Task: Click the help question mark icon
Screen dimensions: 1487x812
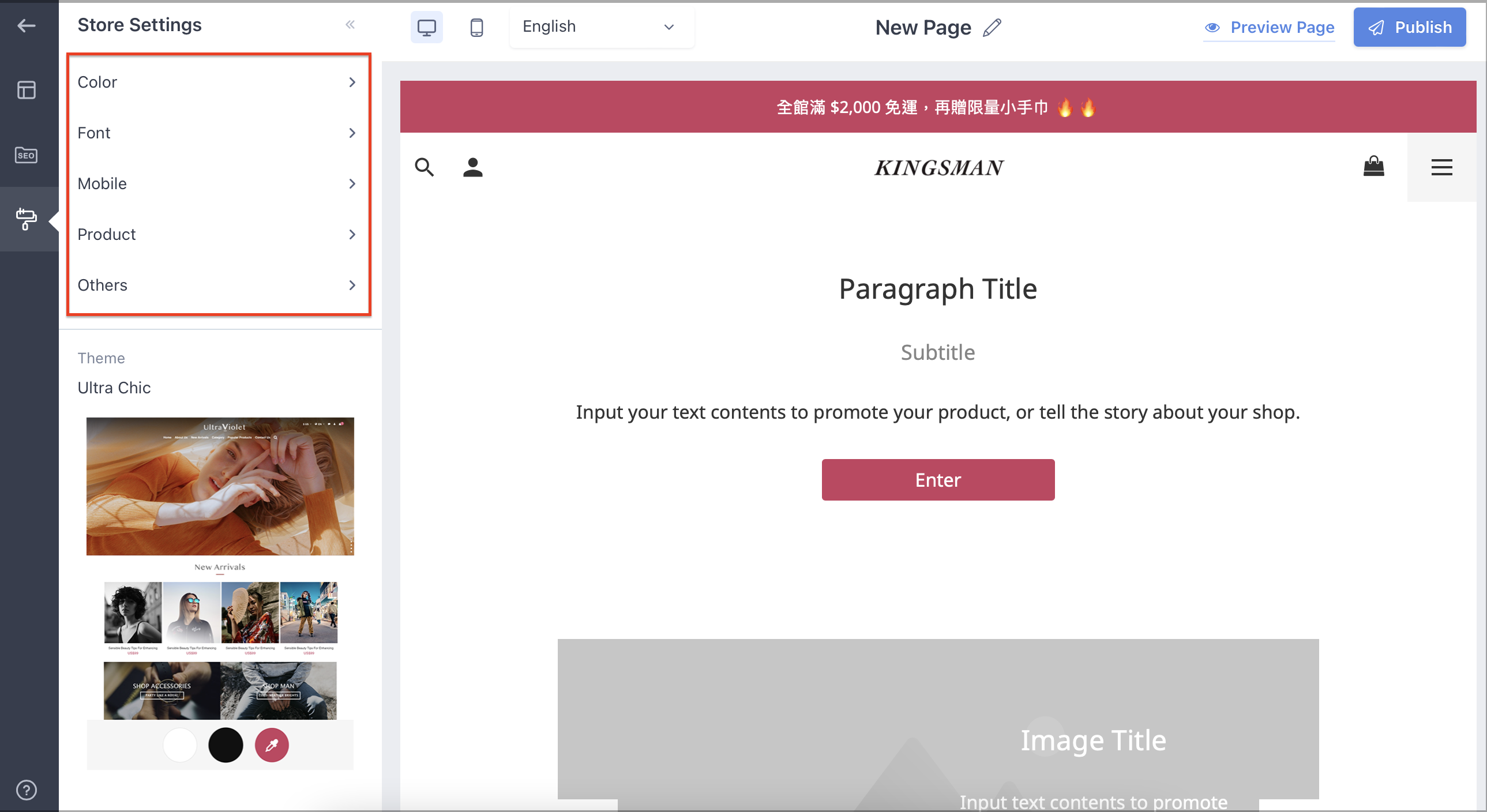Action: 26,790
